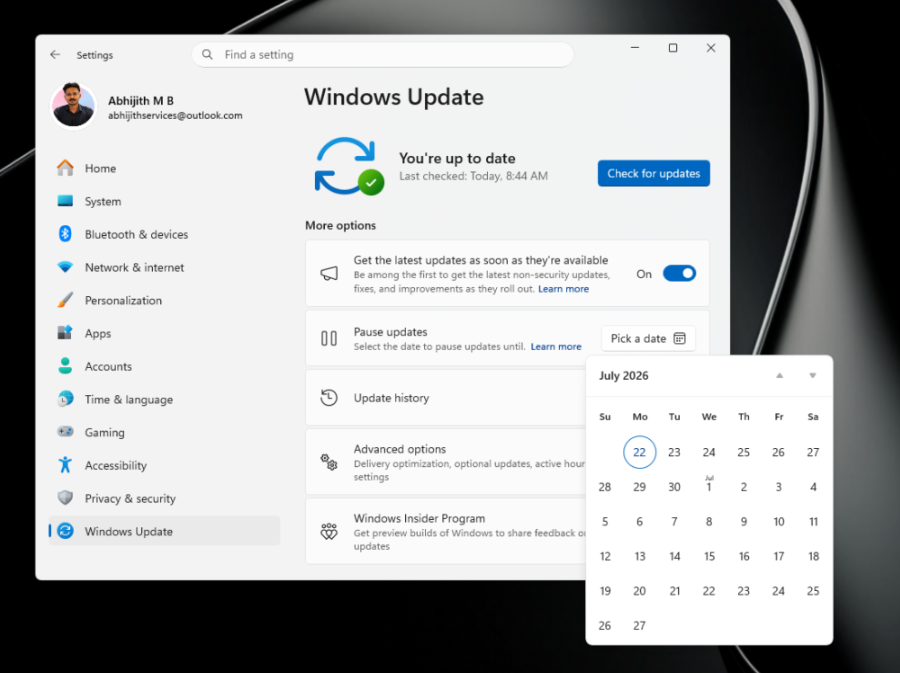The height and width of the screenshot is (673, 900).
Task: Click the calendar icon in Pick a date
Action: pyautogui.click(x=680, y=339)
